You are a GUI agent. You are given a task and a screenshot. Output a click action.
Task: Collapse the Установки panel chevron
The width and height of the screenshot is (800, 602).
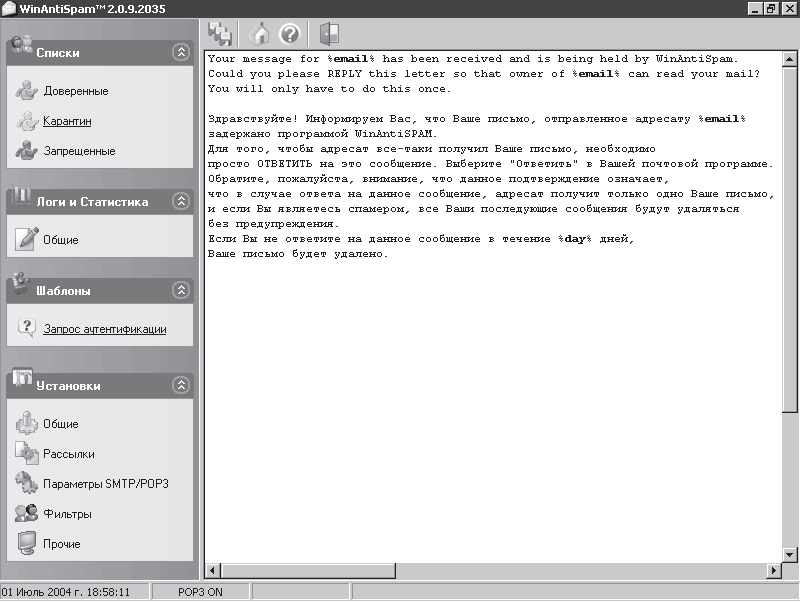(181, 385)
